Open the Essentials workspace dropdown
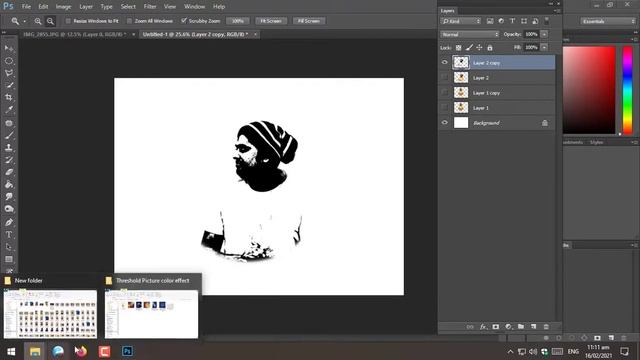This screenshot has height=360, width=640. pos(608,21)
